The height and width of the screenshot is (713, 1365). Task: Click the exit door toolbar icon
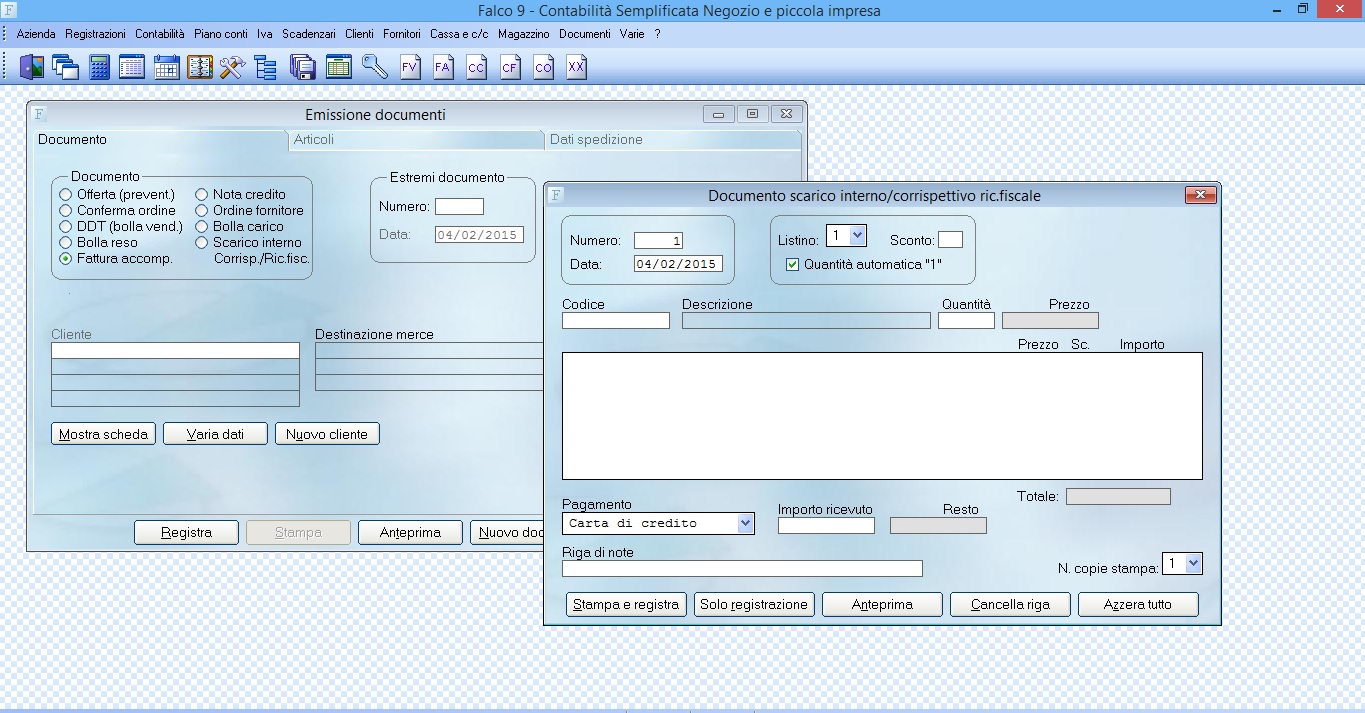click(32, 67)
